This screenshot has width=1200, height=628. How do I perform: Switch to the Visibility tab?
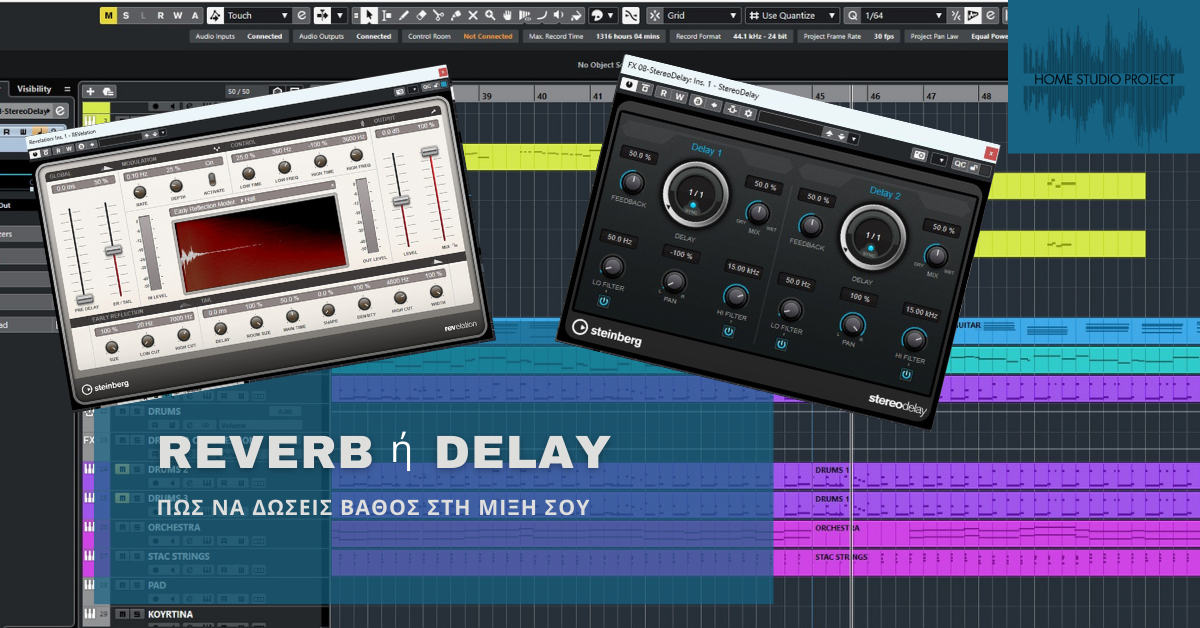(34, 89)
